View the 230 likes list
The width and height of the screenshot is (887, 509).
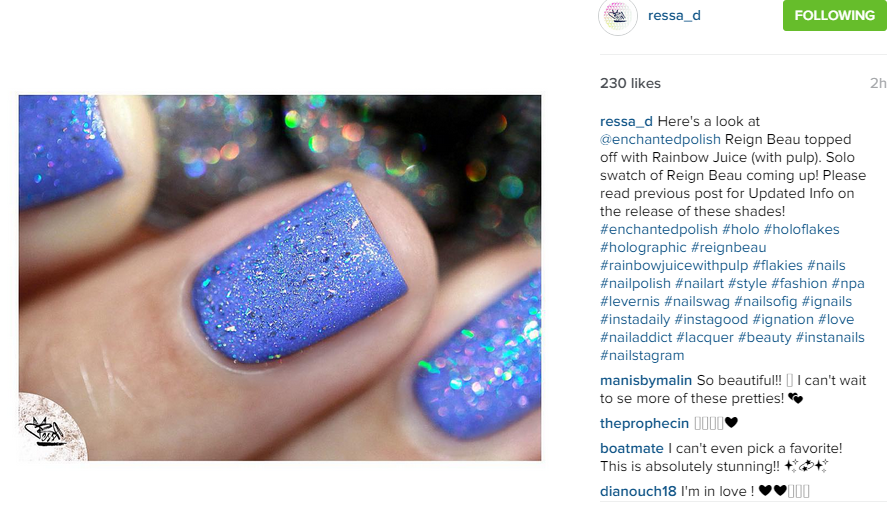coord(630,83)
